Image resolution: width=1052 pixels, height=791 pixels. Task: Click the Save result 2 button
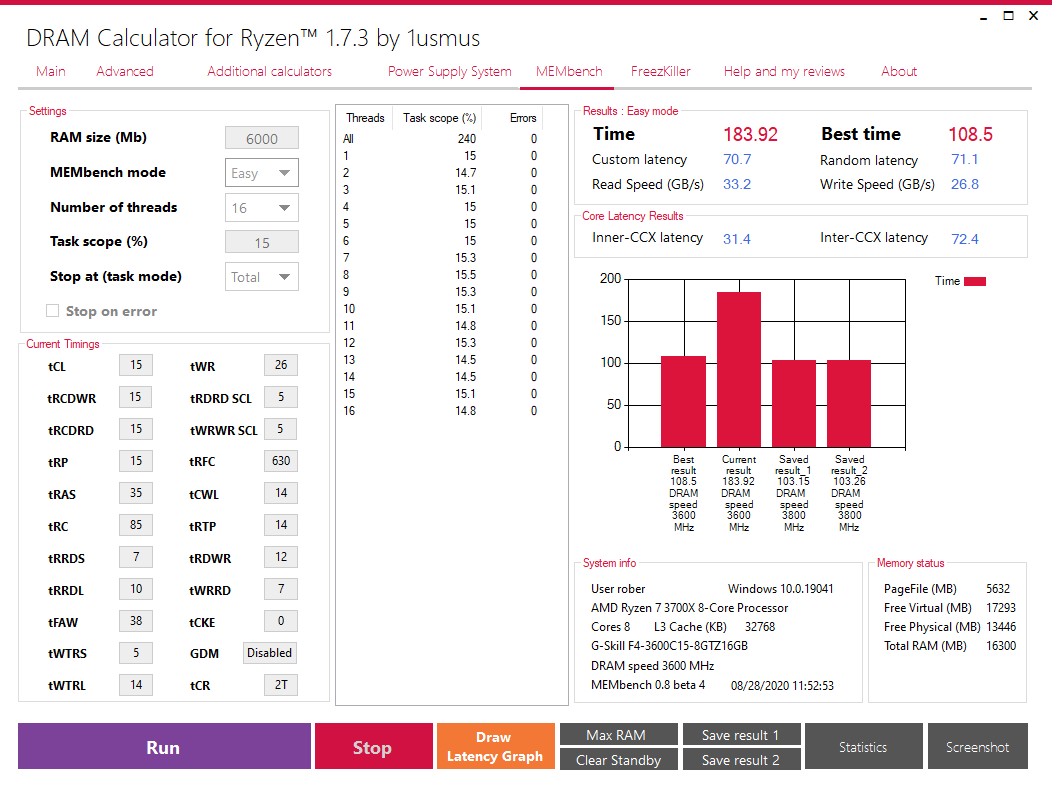point(741,759)
